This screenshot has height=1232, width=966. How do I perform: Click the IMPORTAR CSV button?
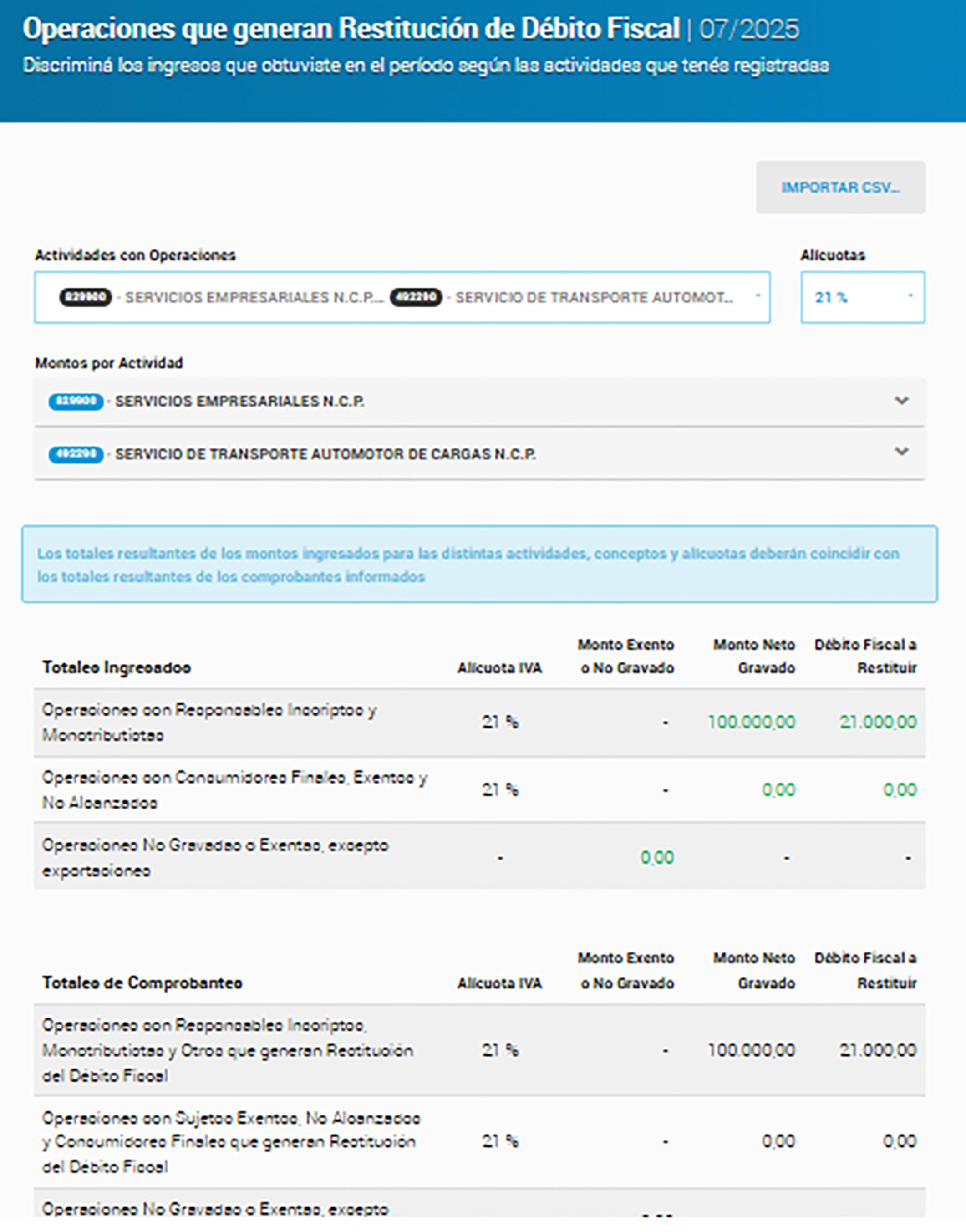(840, 187)
